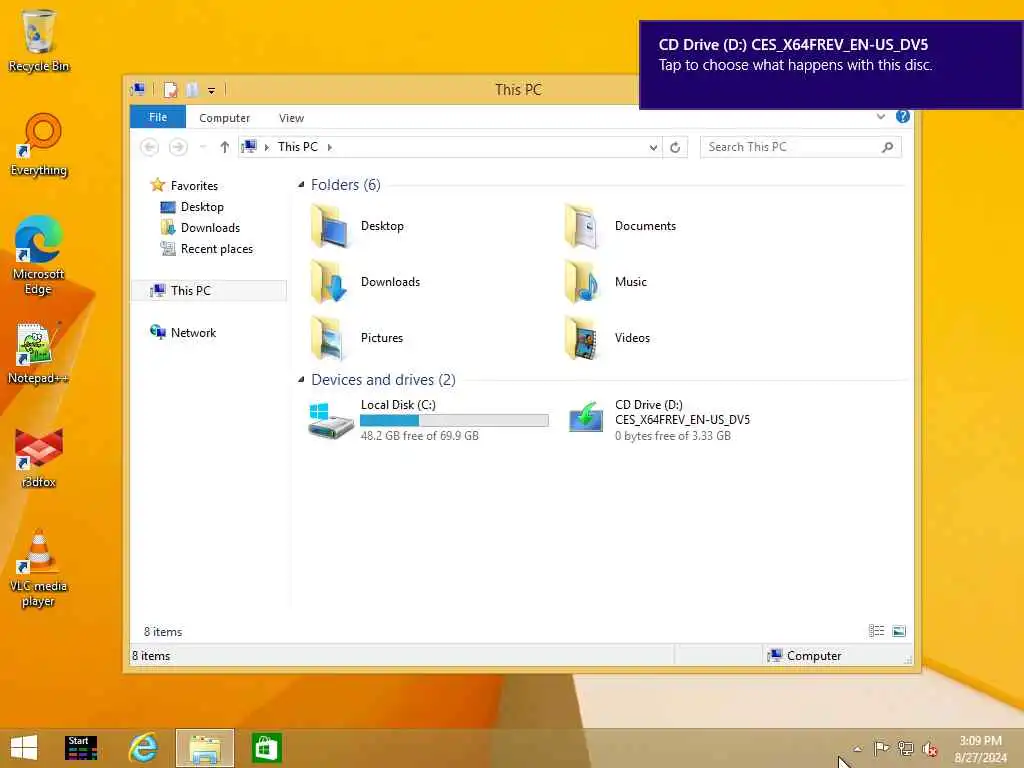Go up one level with Up arrow
The image size is (1024, 768).
click(x=225, y=147)
